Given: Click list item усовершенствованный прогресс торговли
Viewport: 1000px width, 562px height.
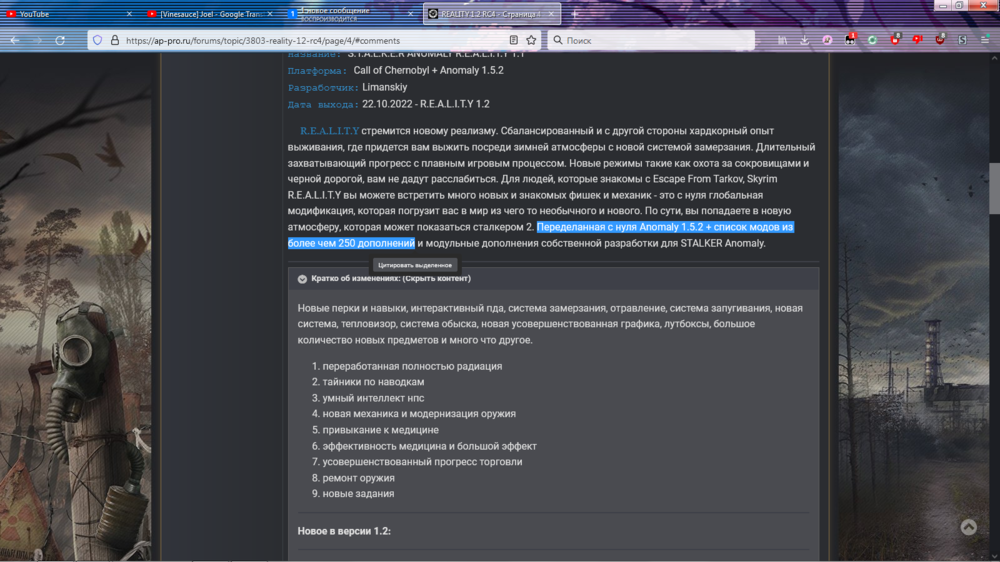Looking at the screenshot, I should coord(422,462).
